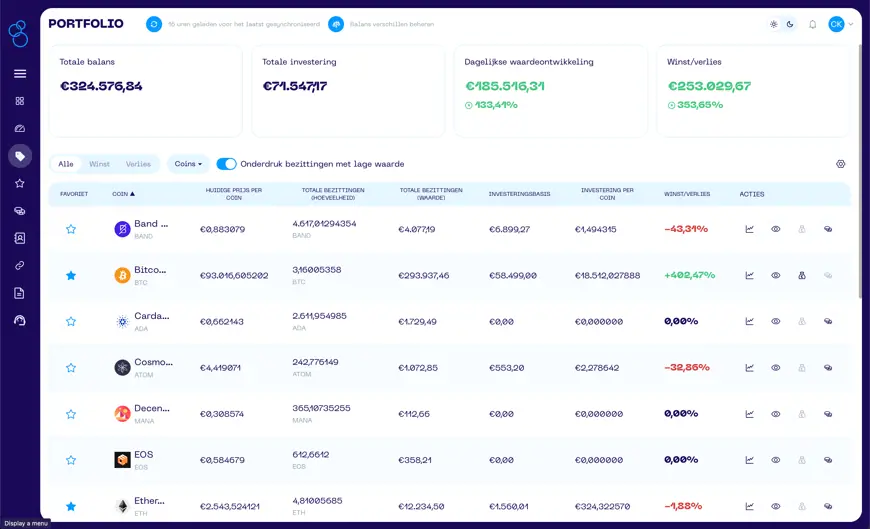Viewport: 870px width, 529px height.
Task: Open the CK user account menu
Action: [x=840, y=24]
